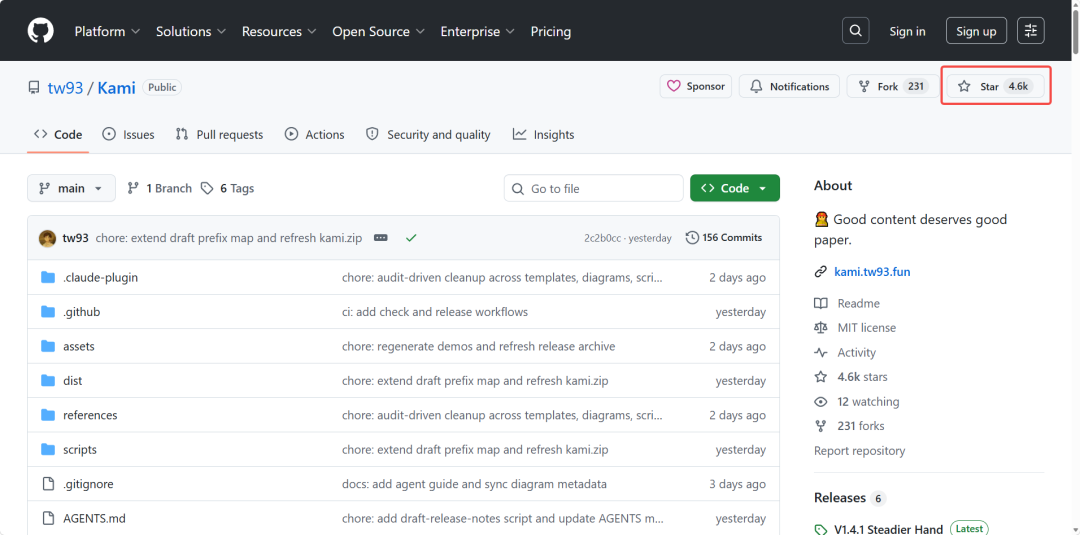Expand the green Code dropdown button

point(735,188)
